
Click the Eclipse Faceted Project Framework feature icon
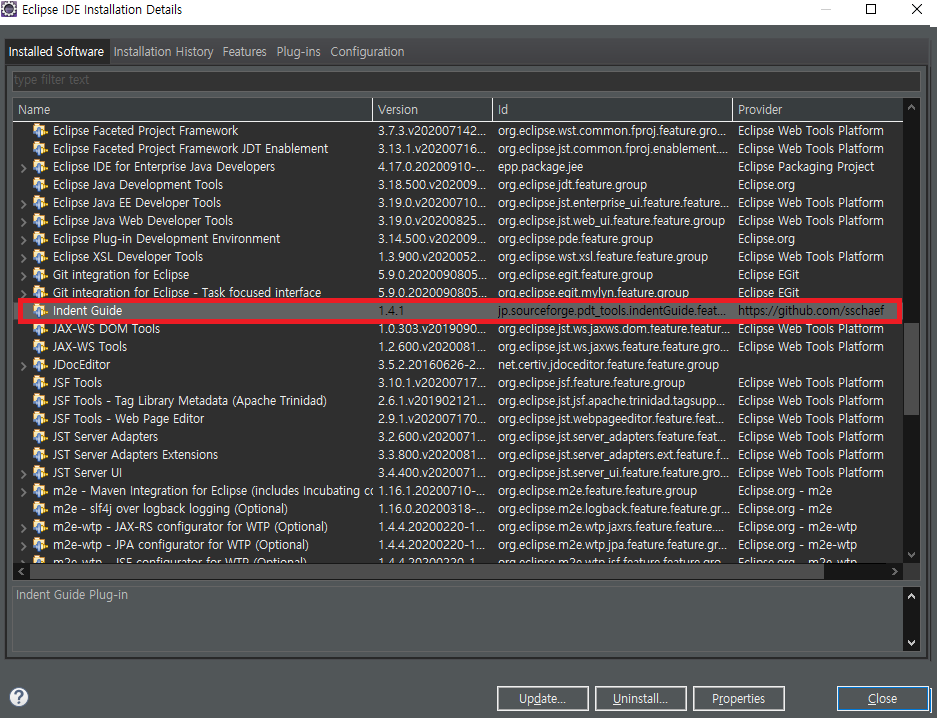tap(40, 130)
